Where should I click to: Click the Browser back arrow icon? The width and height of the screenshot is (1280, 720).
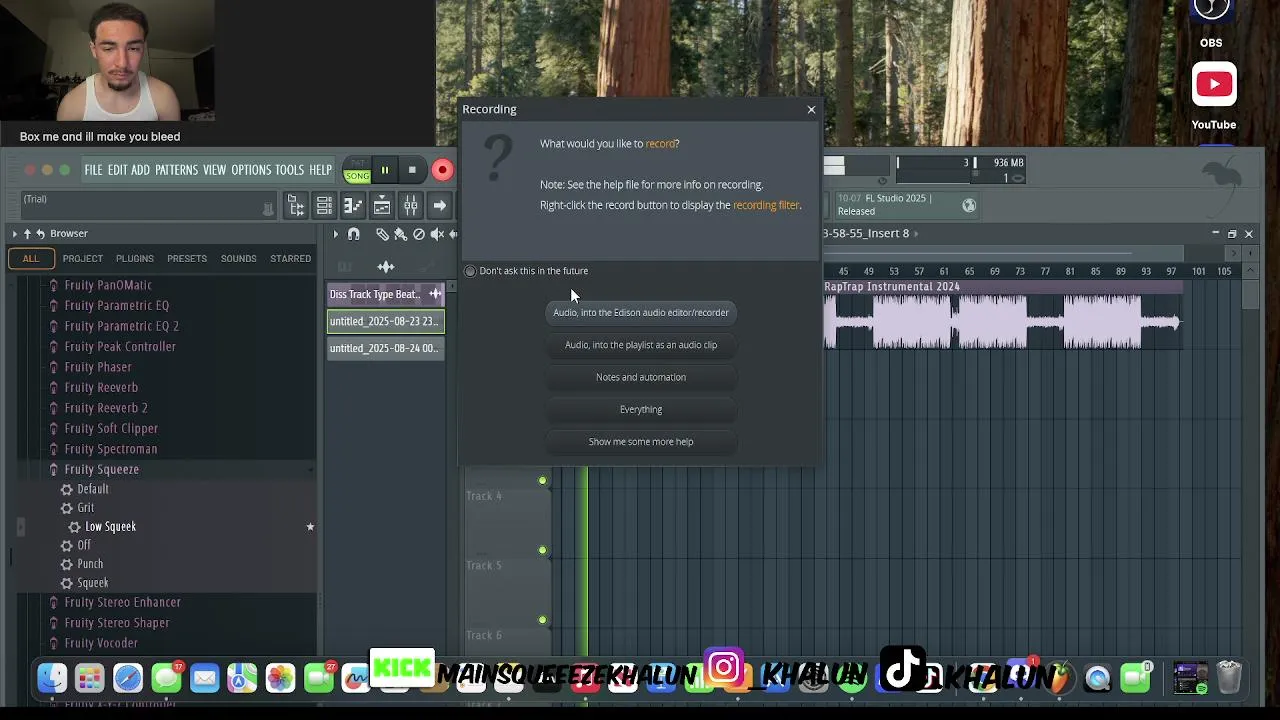tap(40, 233)
